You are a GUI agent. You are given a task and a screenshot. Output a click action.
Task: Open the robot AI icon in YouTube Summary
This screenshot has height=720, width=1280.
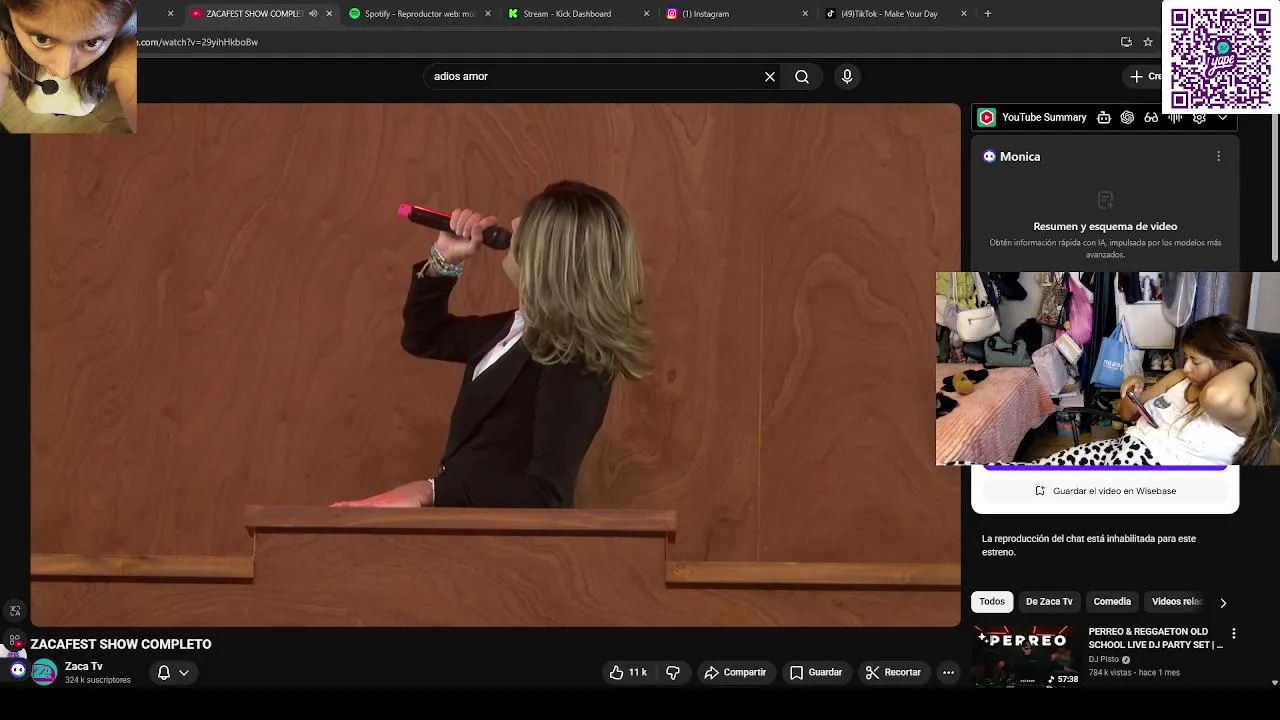click(1104, 117)
